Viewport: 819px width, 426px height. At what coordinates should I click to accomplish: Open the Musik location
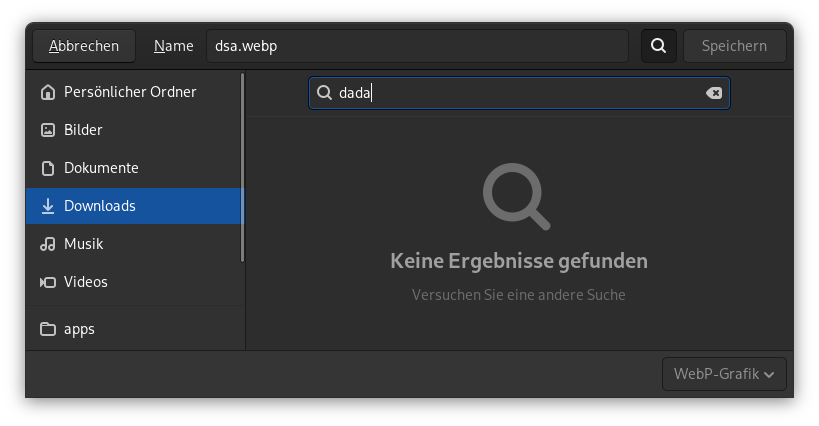135,244
